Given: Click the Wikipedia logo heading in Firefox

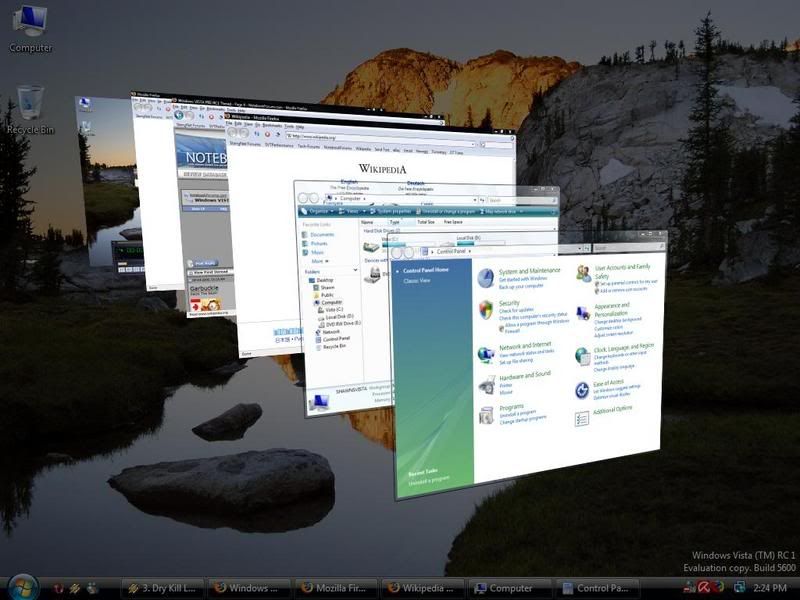Looking at the screenshot, I should point(383,169).
